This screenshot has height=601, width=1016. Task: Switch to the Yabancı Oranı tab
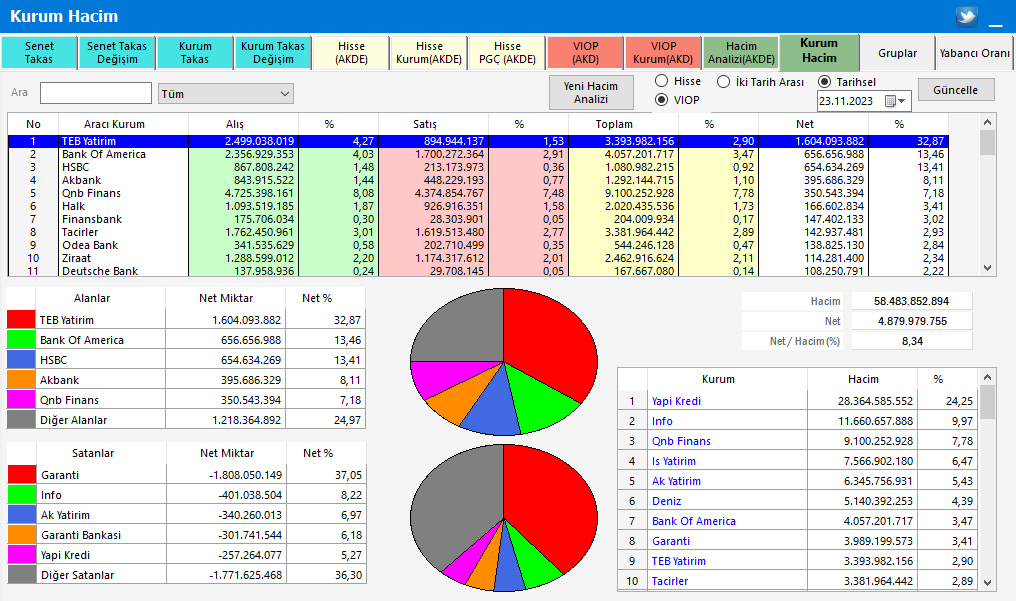click(x=975, y=53)
